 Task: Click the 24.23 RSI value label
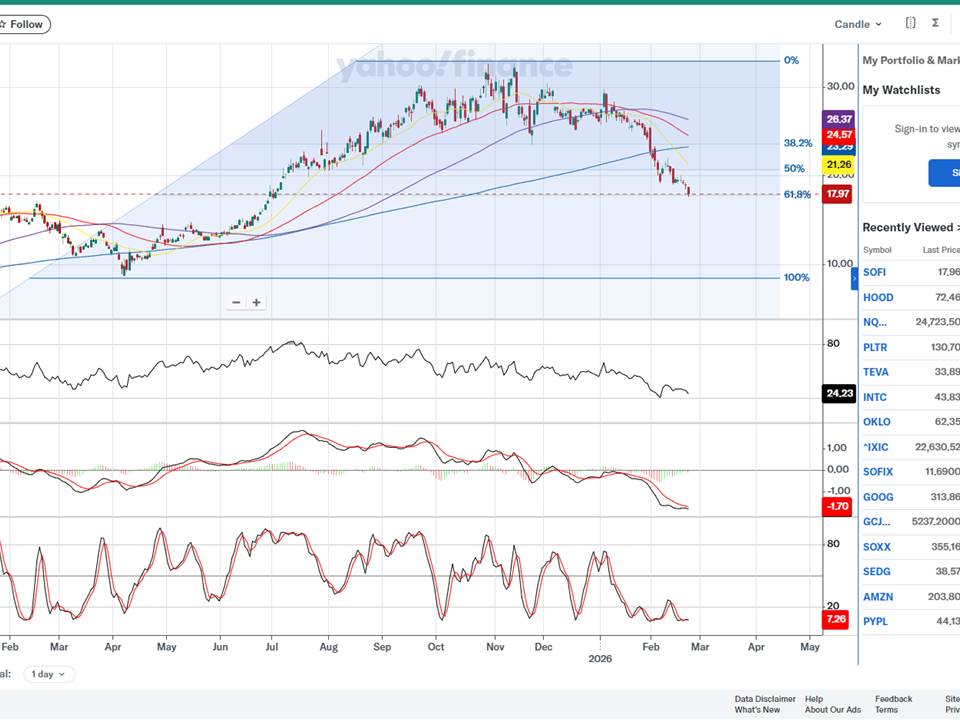[x=838, y=394]
